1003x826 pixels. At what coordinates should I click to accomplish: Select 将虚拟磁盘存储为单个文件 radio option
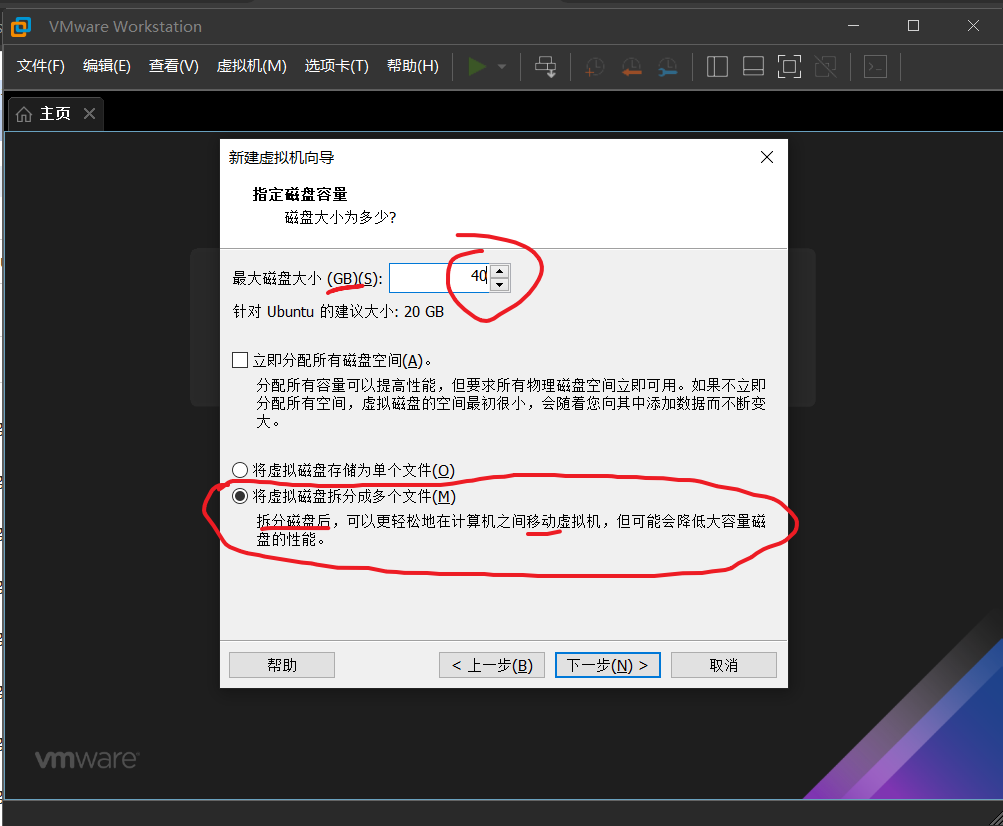[x=240, y=470]
